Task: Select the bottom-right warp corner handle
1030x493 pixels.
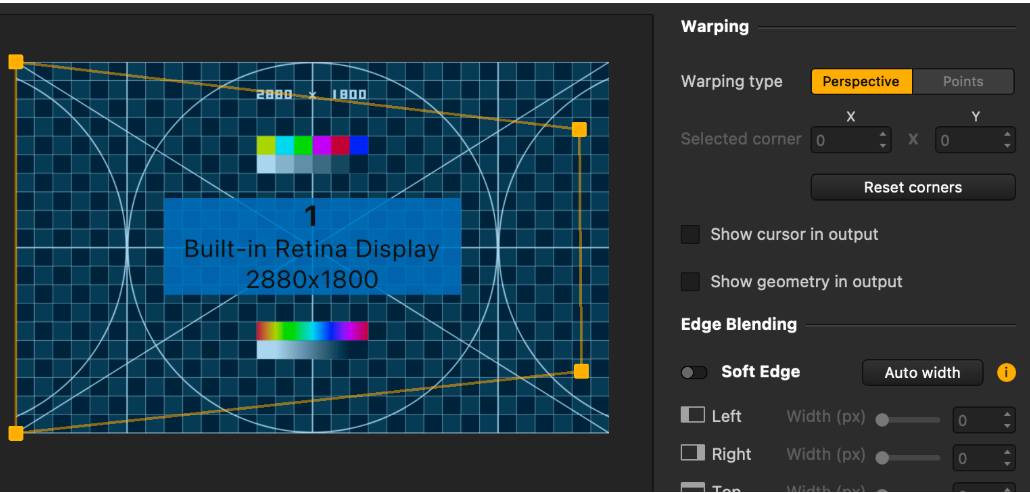Action: (x=581, y=372)
